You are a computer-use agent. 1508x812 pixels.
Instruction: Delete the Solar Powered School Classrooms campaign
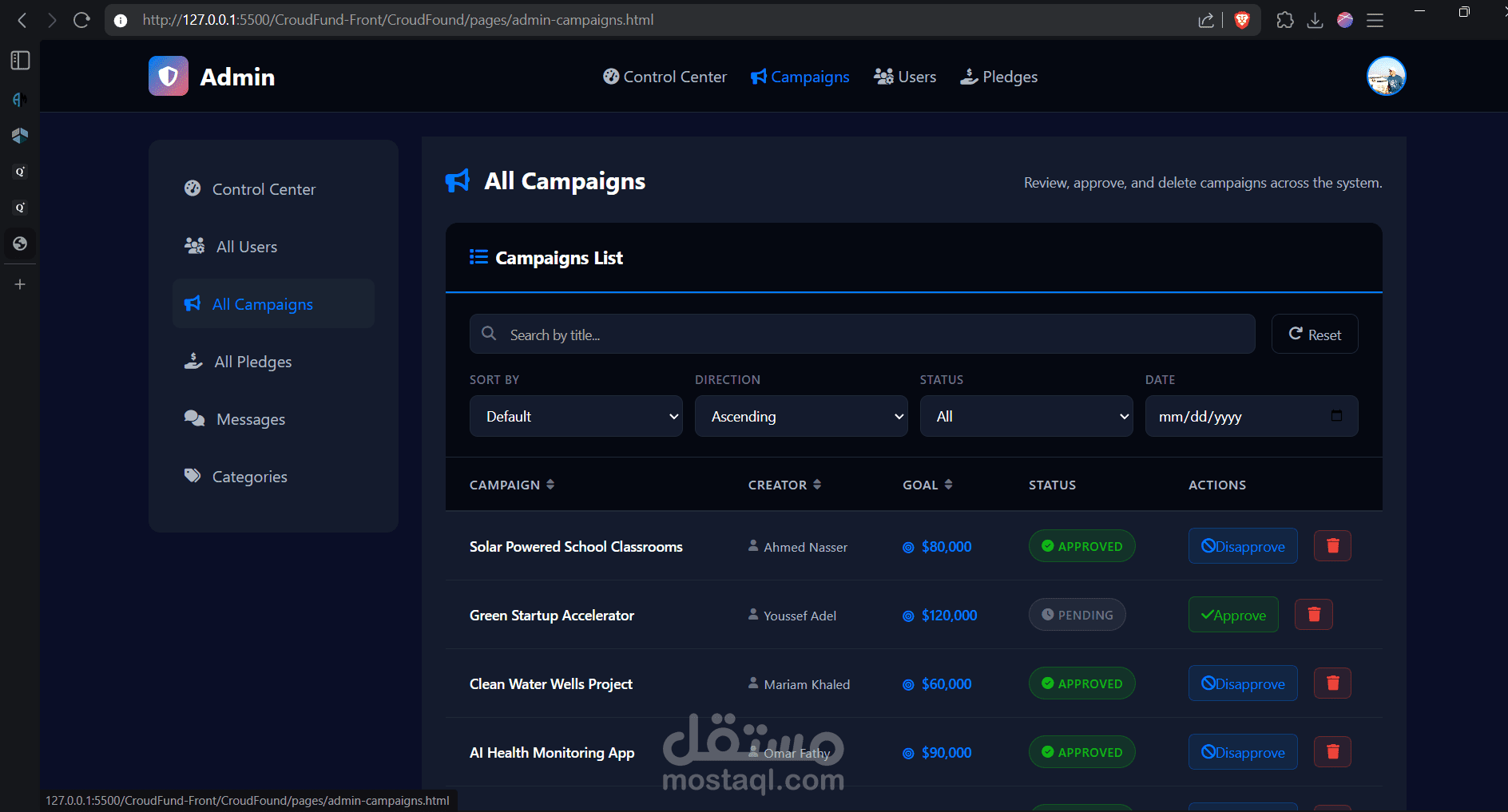tap(1332, 546)
